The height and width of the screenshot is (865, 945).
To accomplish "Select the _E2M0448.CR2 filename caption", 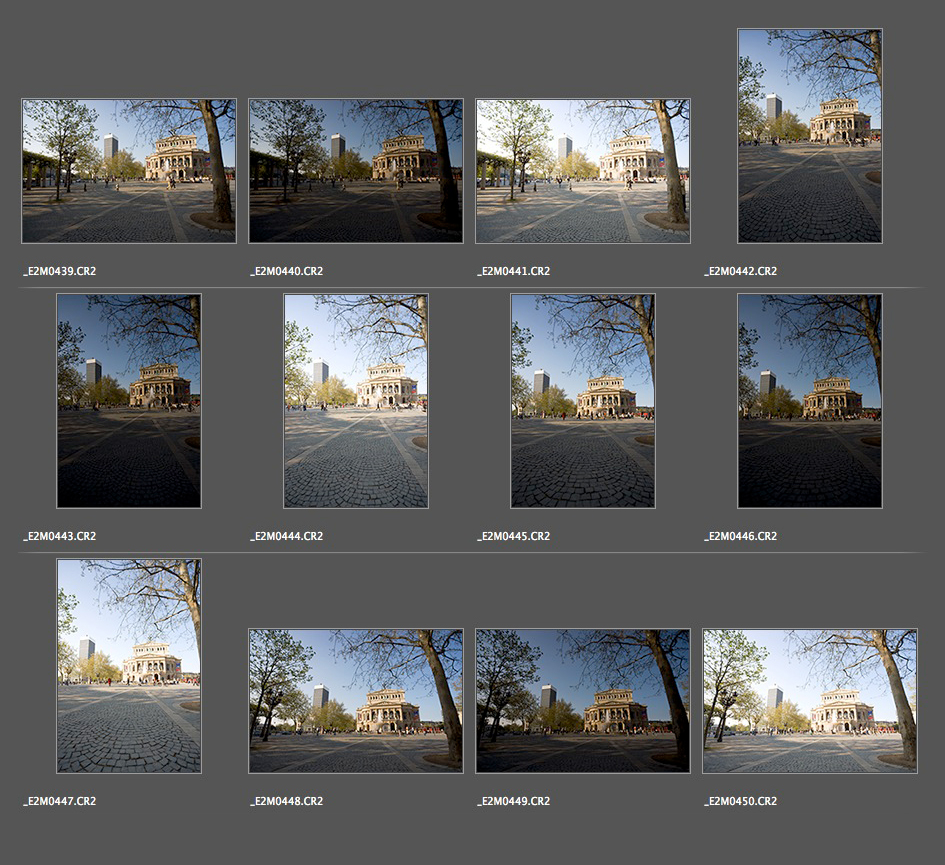I will click(x=287, y=801).
